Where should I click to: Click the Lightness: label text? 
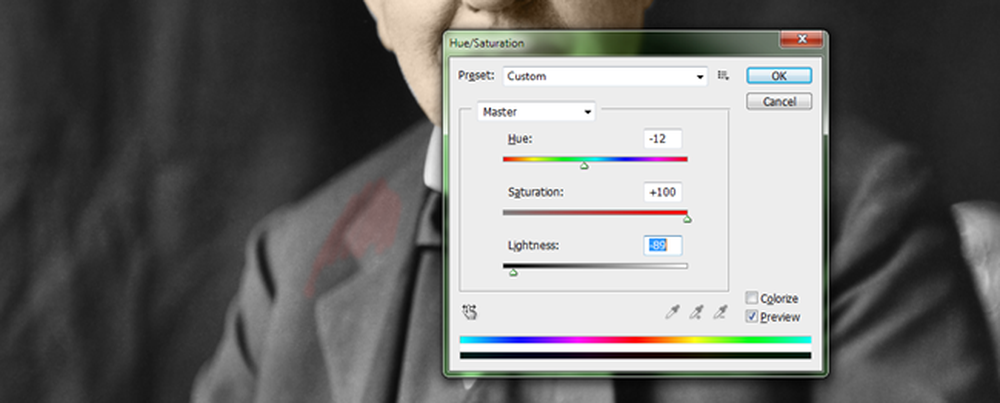click(533, 245)
